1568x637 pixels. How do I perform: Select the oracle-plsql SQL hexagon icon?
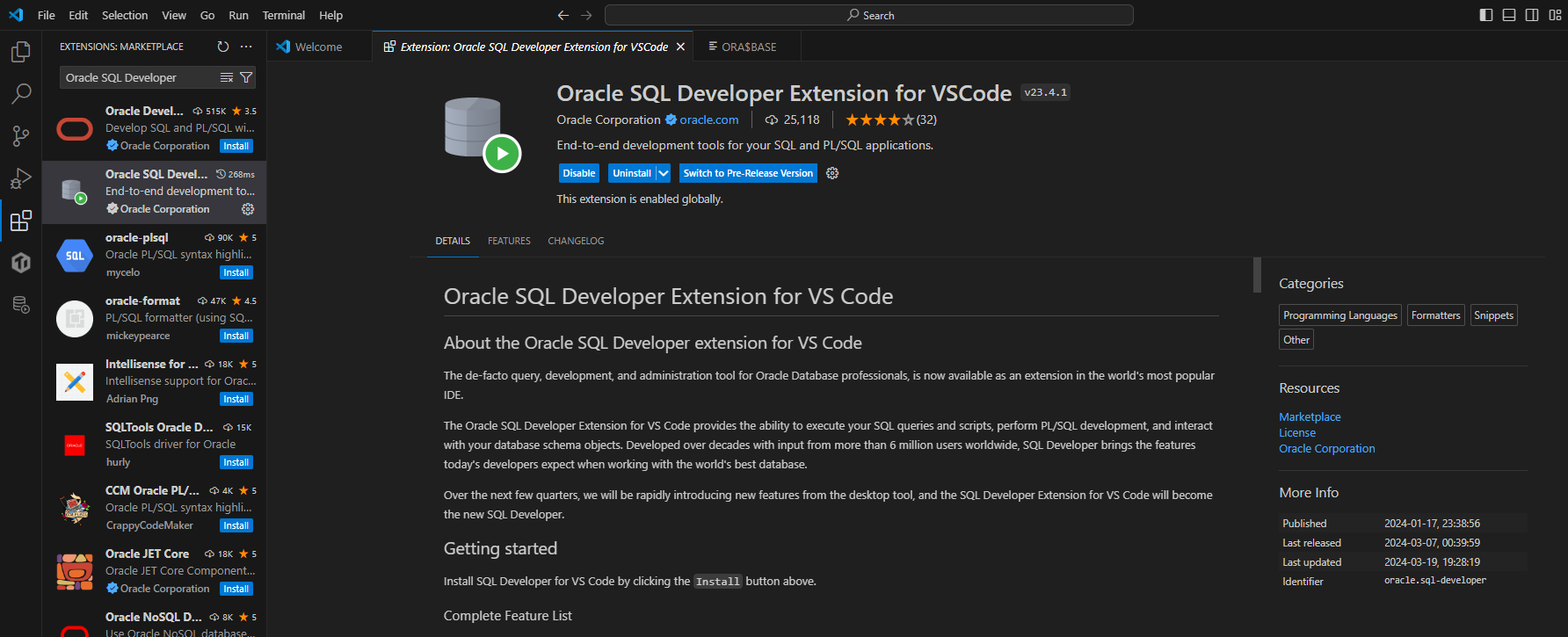click(x=75, y=256)
